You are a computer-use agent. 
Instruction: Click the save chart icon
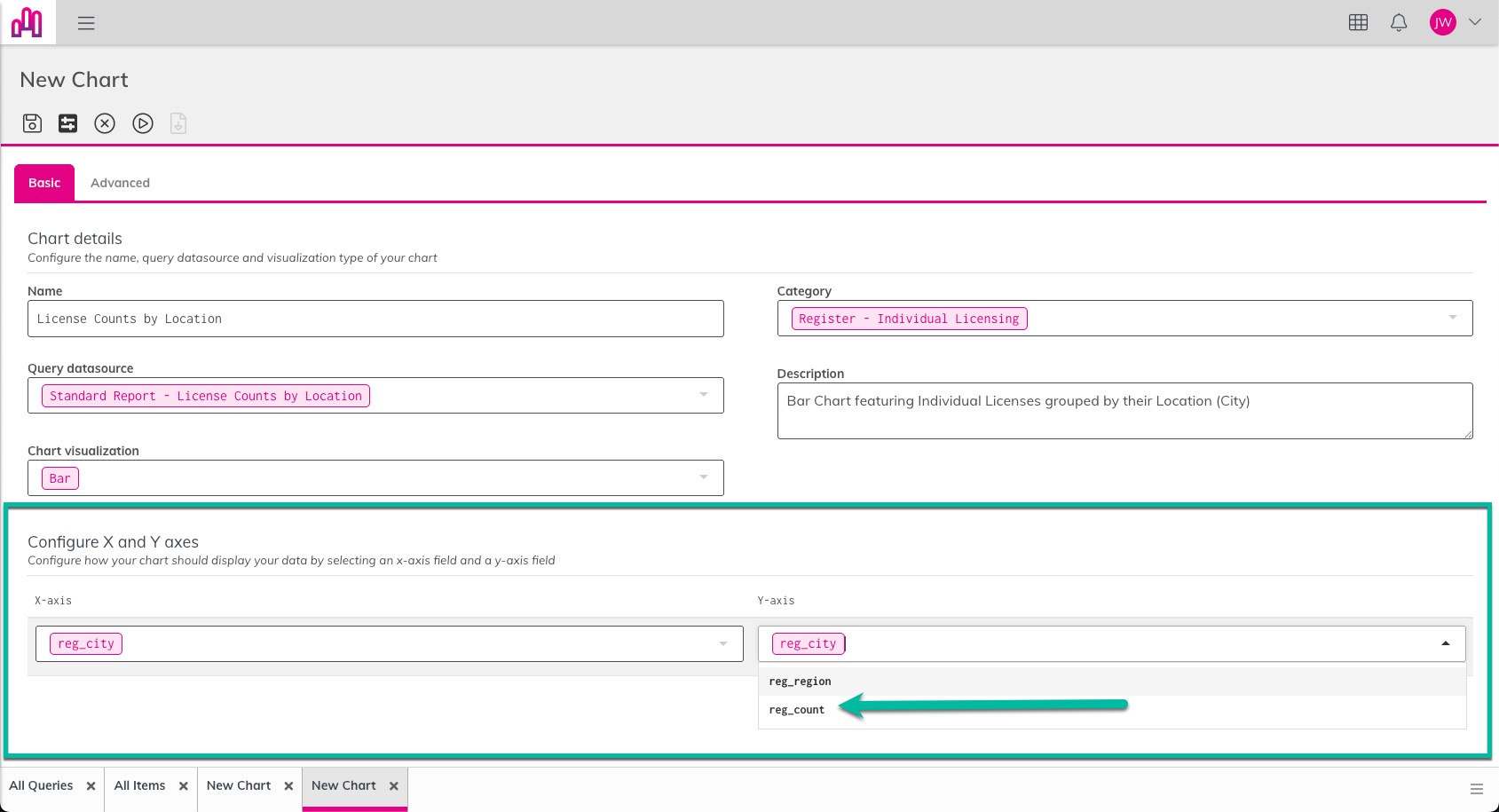tap(32, 123)
